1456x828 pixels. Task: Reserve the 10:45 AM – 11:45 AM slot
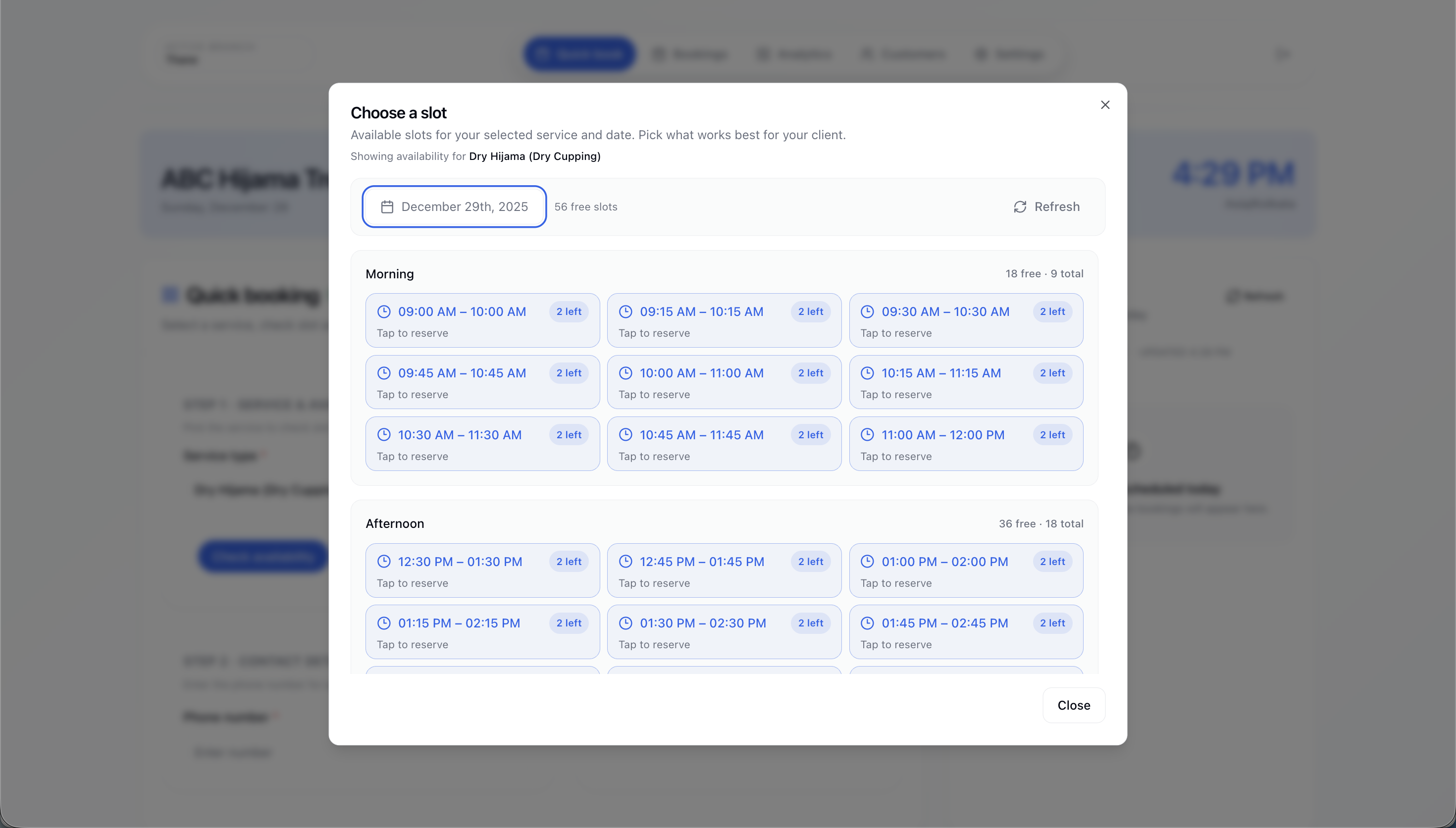(724, 444)
